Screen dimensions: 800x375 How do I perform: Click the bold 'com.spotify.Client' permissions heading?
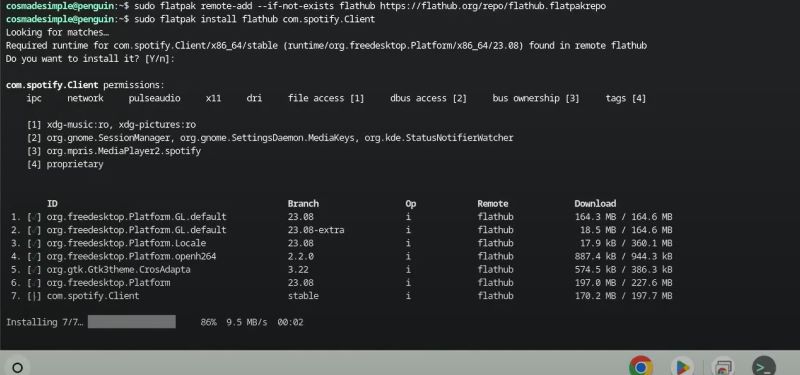tap(52, 85)
